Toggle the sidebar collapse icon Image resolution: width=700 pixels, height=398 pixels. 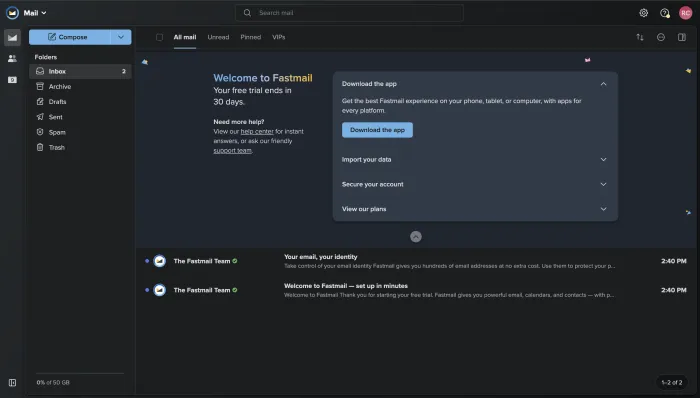click(x=12, y=383)
